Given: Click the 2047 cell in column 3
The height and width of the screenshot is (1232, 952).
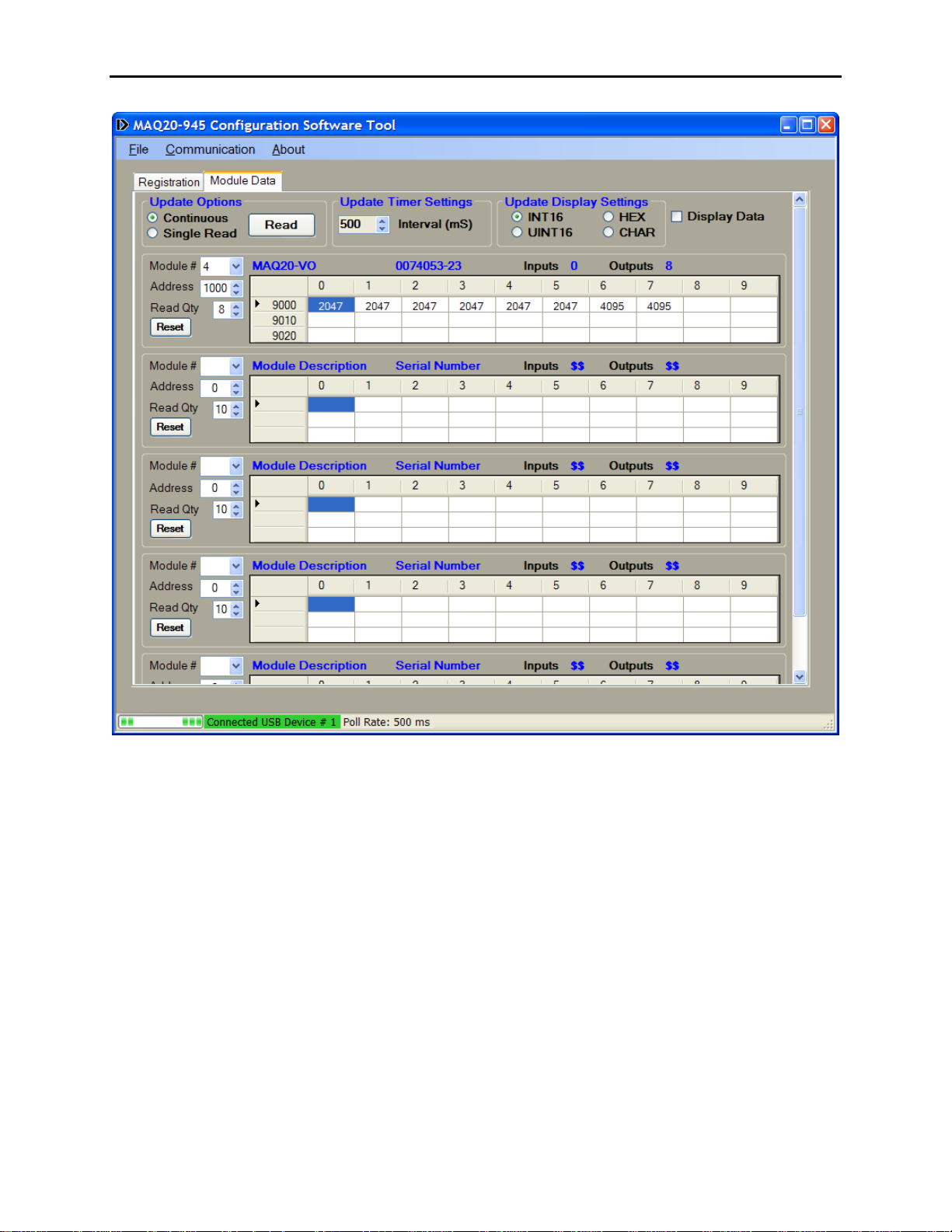Looking at the screenshot, I should (471, 305).
